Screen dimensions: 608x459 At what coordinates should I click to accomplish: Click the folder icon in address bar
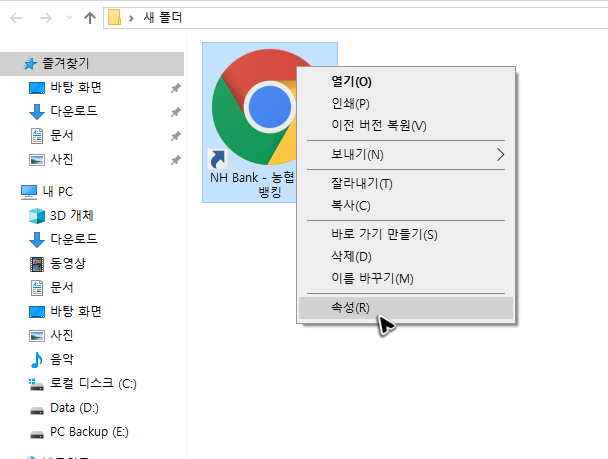114,17
